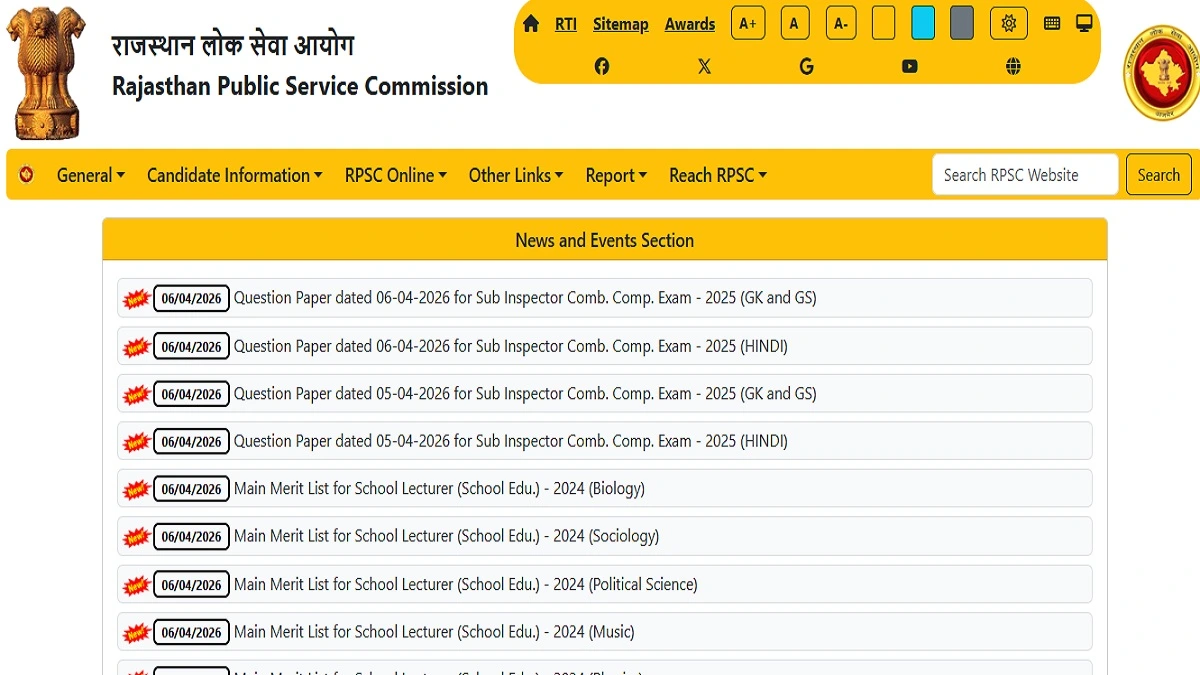Image resolution: width=1200 pixels, height=675 pixels.
Task: Open the RPSC Online dropdown
Action: [395, 175]
